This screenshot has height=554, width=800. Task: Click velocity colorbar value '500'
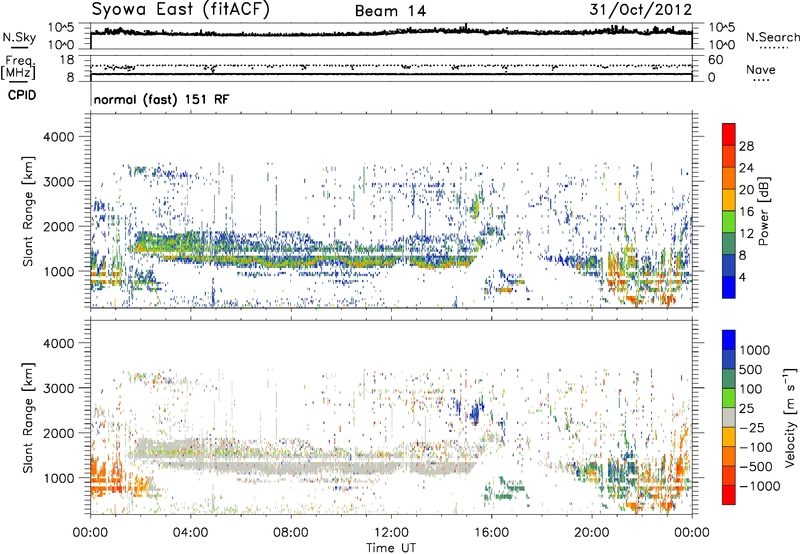(751, 369)
